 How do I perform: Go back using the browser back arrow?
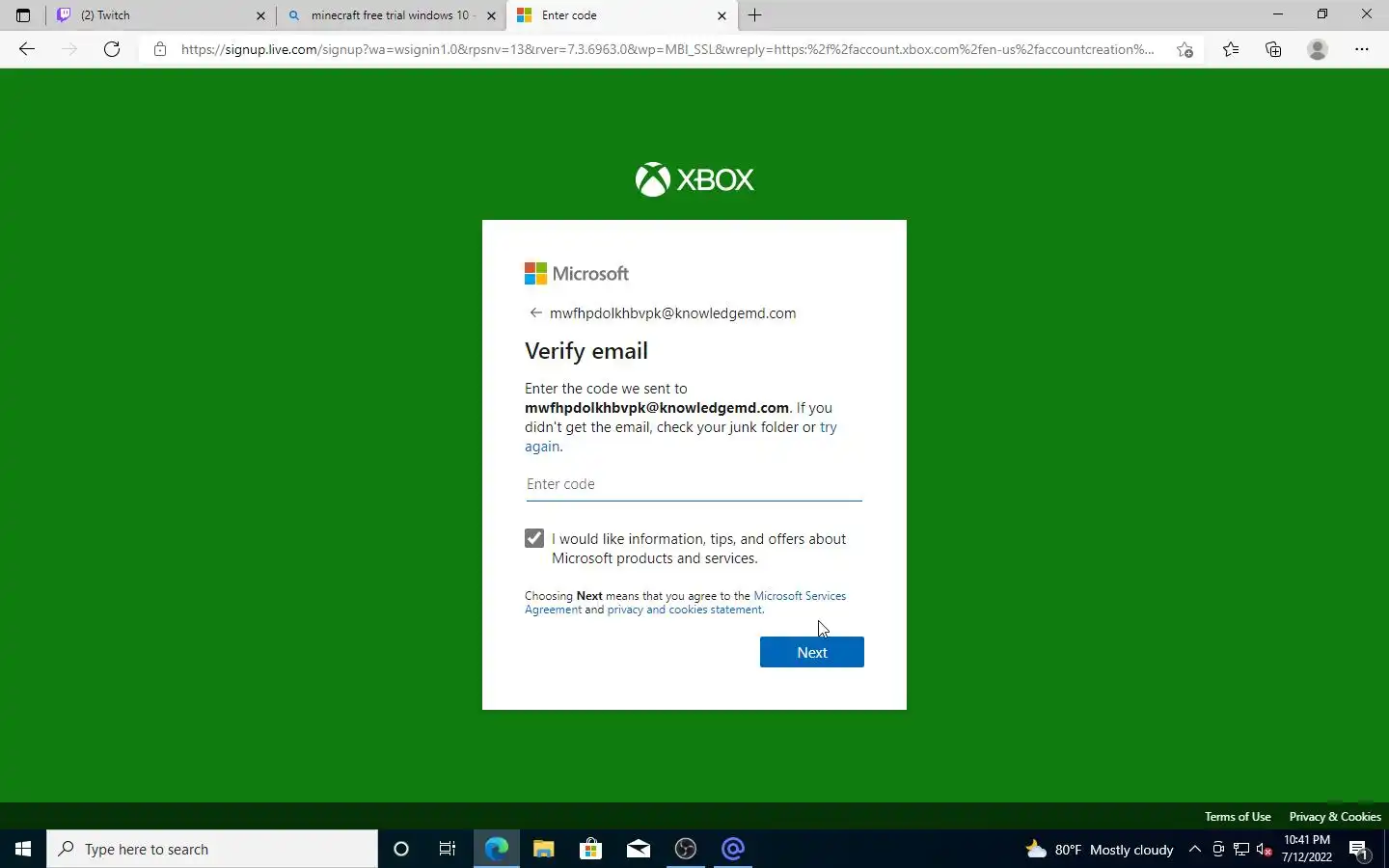click(27, 49)
